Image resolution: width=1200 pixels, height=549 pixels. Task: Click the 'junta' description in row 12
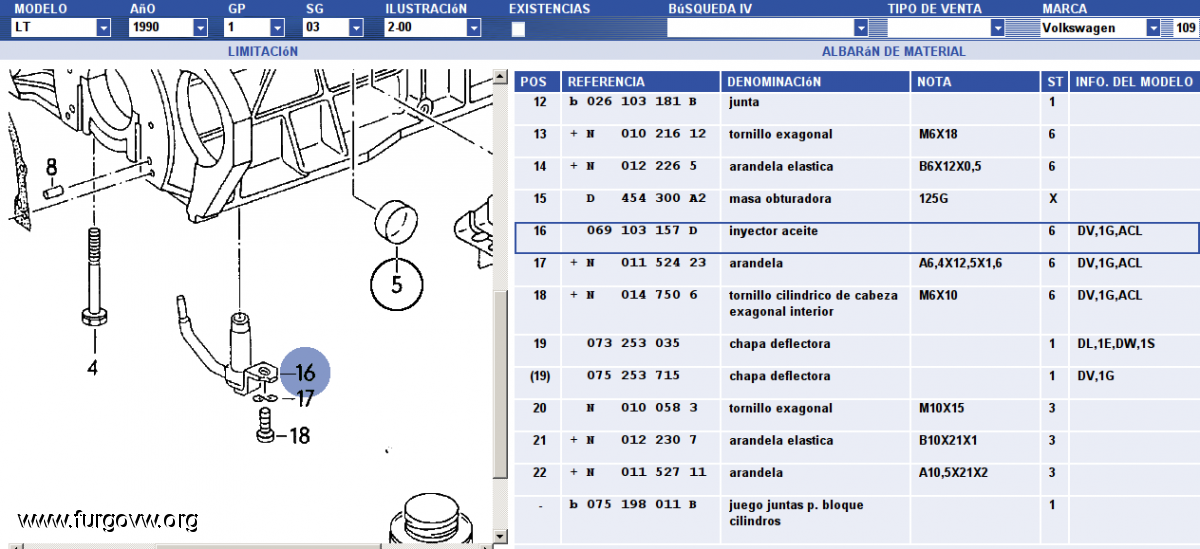tap(744, 102)
